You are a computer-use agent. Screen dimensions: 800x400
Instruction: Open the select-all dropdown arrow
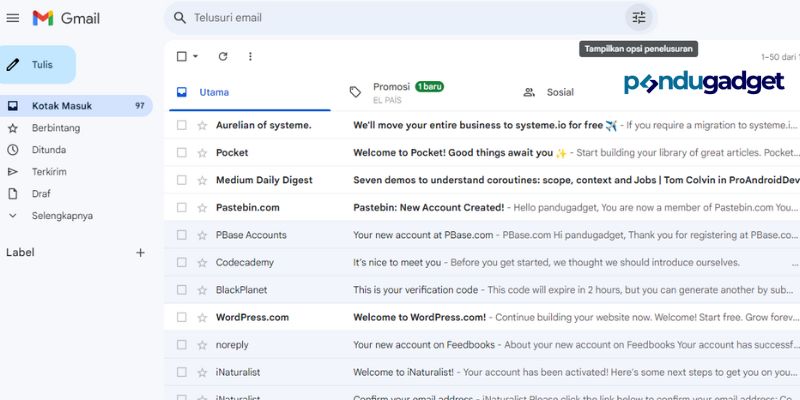click(195, 57)
